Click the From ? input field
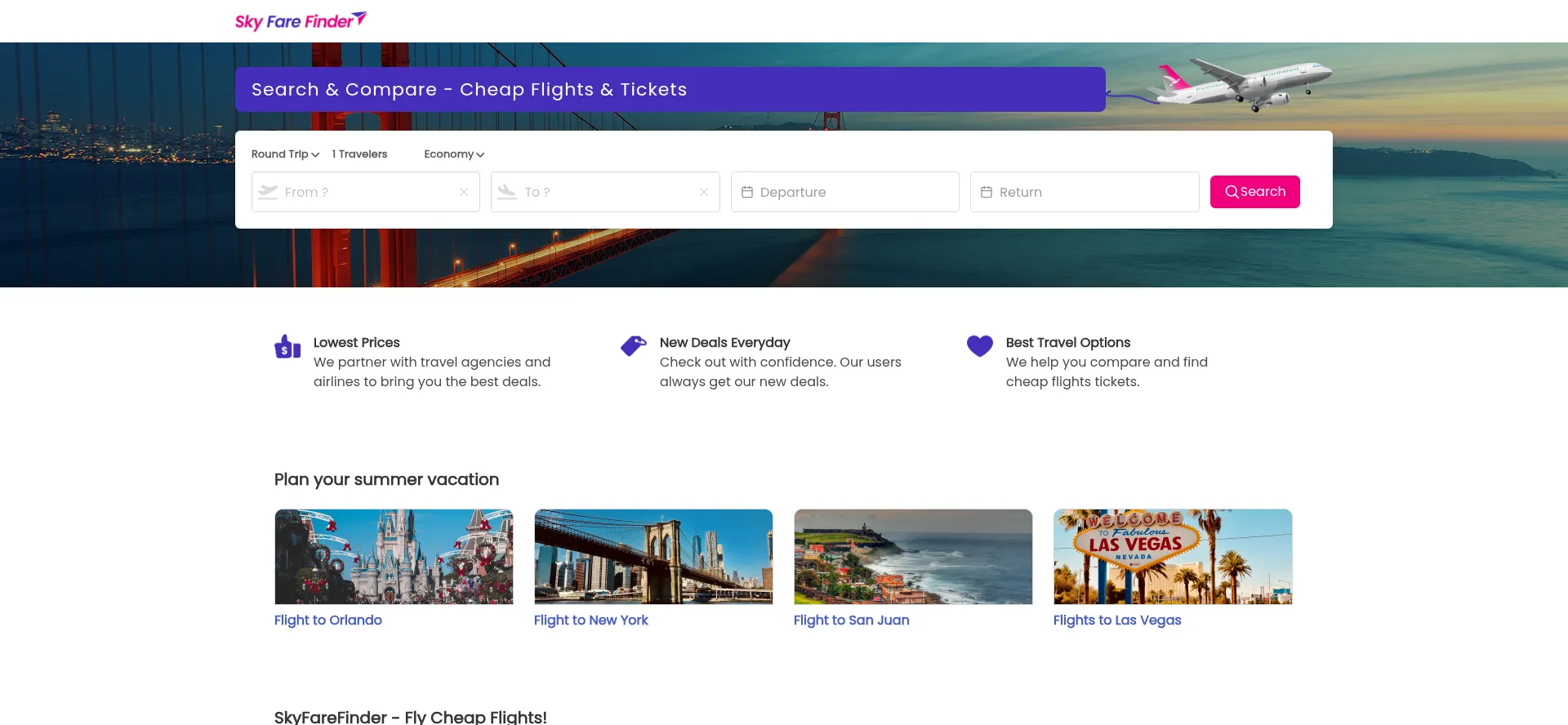This screenshot has height=725, width=1568. 366,192
